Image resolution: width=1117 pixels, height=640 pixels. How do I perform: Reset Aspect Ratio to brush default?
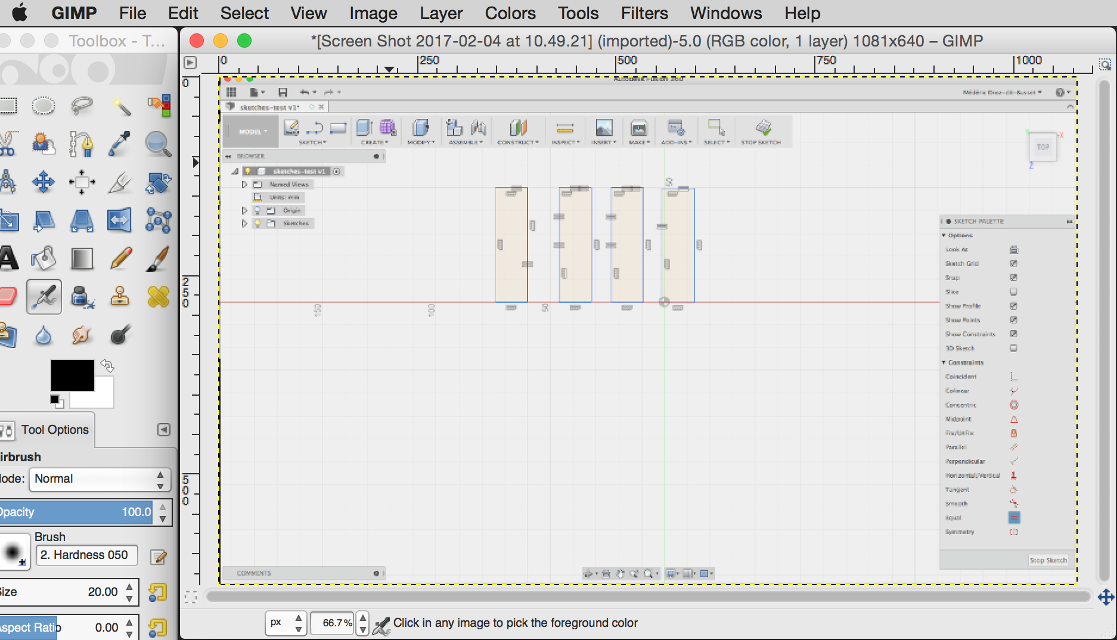pos(157,628)
